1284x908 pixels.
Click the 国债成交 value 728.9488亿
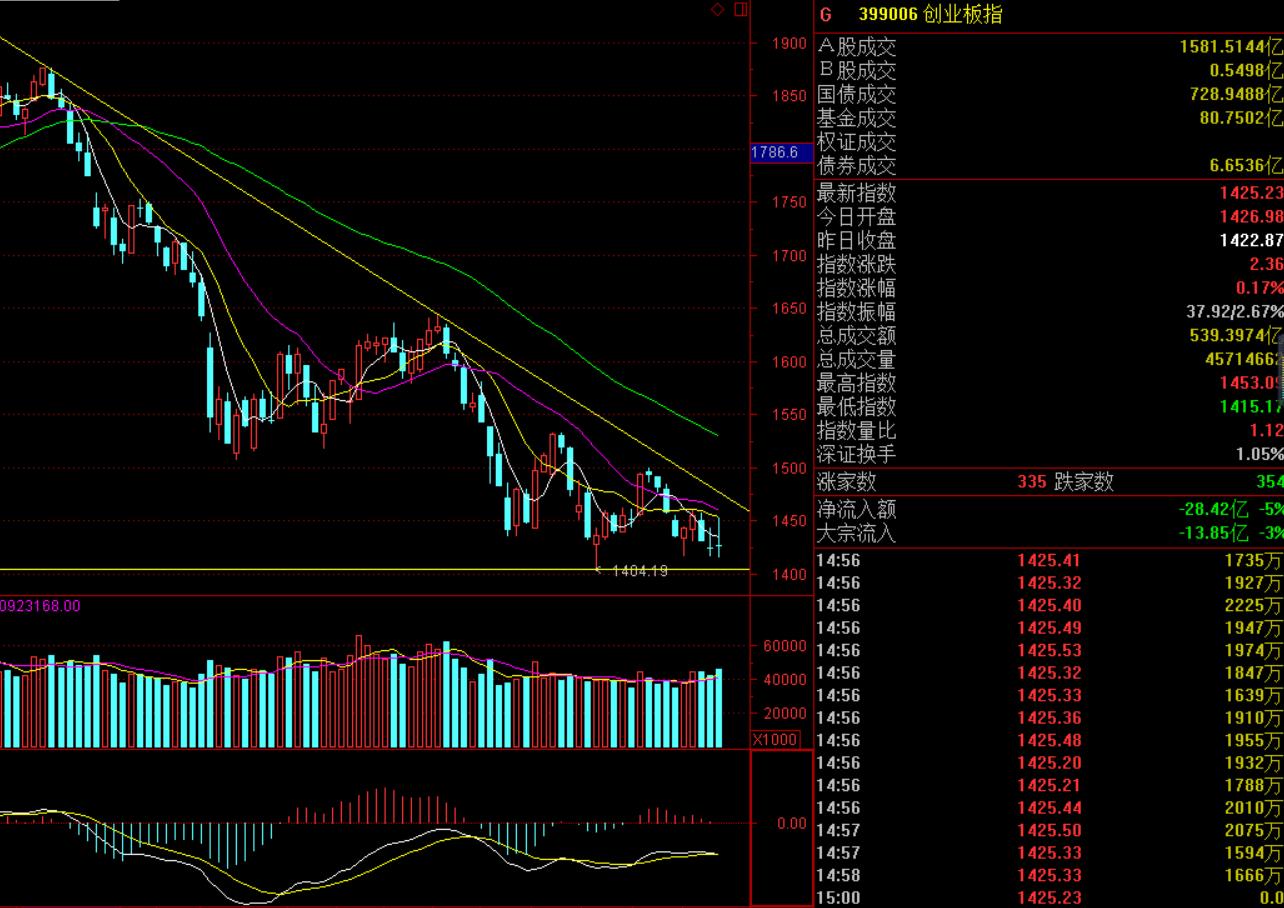[1236, 95]
